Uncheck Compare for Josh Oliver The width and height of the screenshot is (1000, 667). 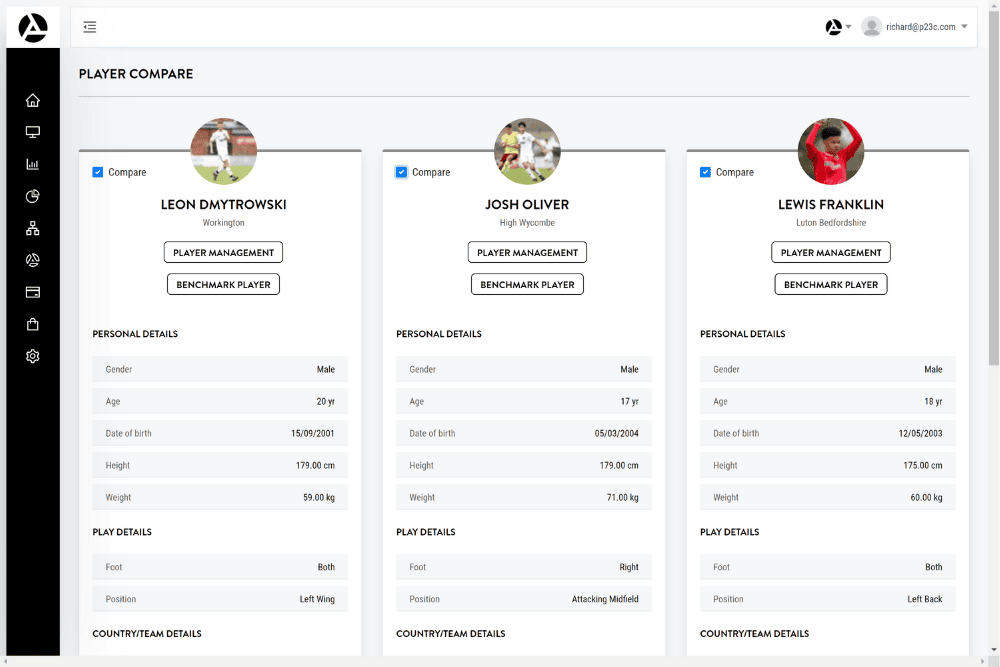pos(401,172)
